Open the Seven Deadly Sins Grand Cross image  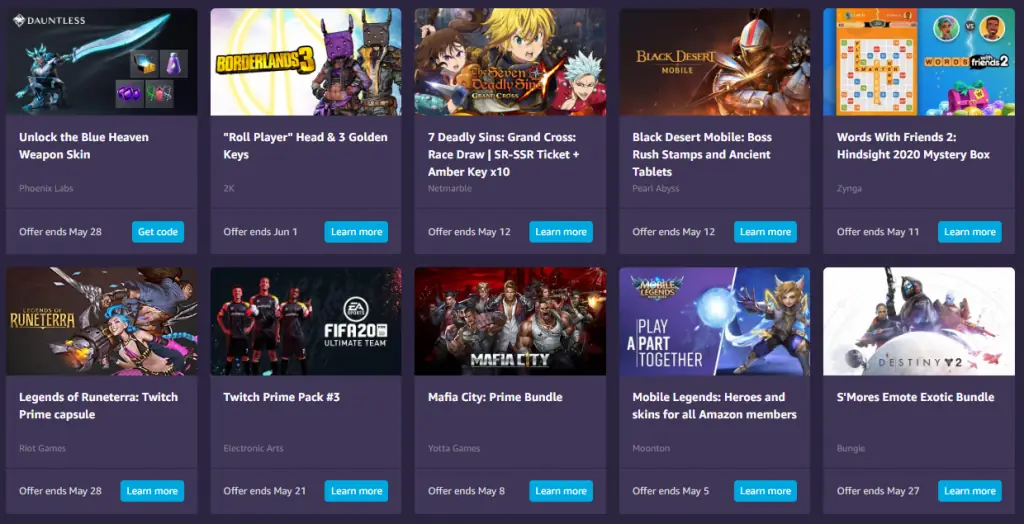coord(510,62)
